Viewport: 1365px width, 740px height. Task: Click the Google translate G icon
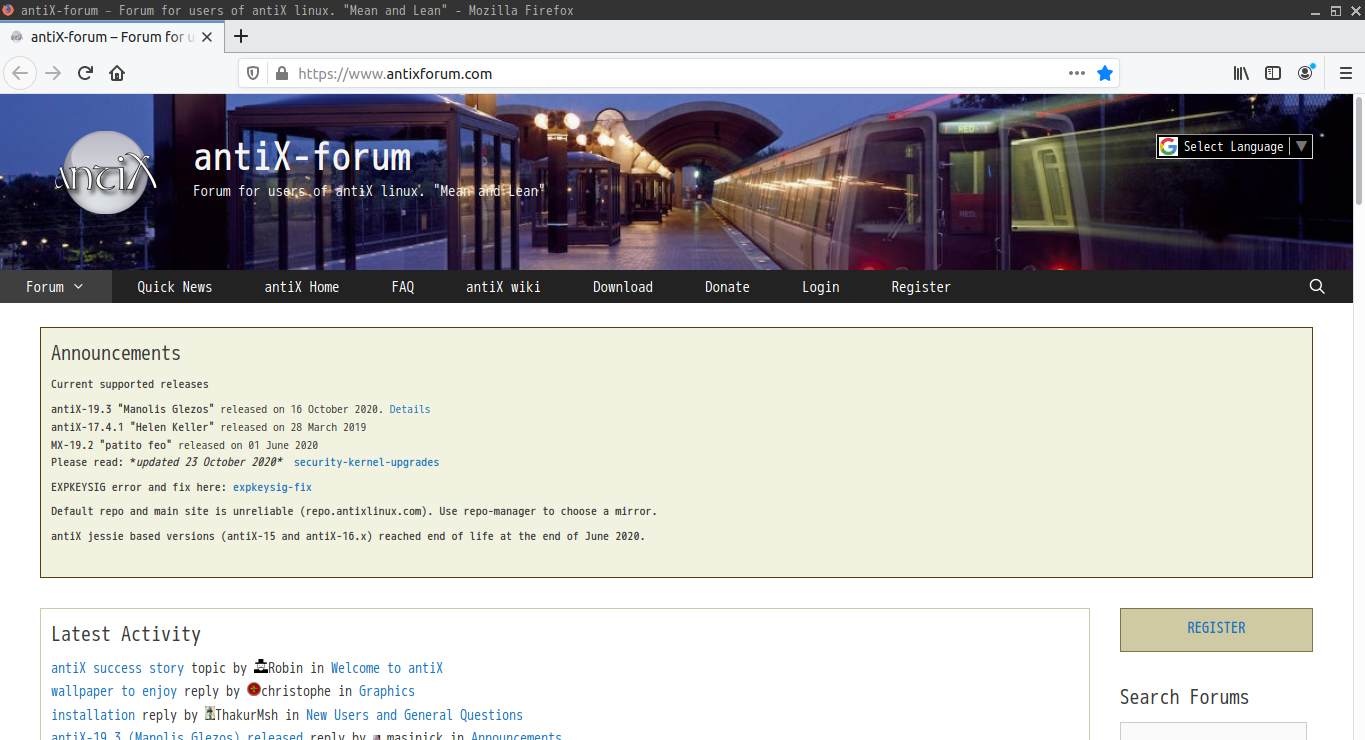click(1168, 146)
